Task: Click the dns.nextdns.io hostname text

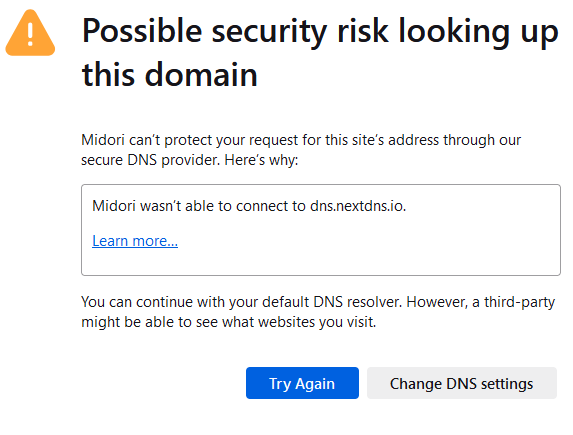Action: click(x=358, y=206)
